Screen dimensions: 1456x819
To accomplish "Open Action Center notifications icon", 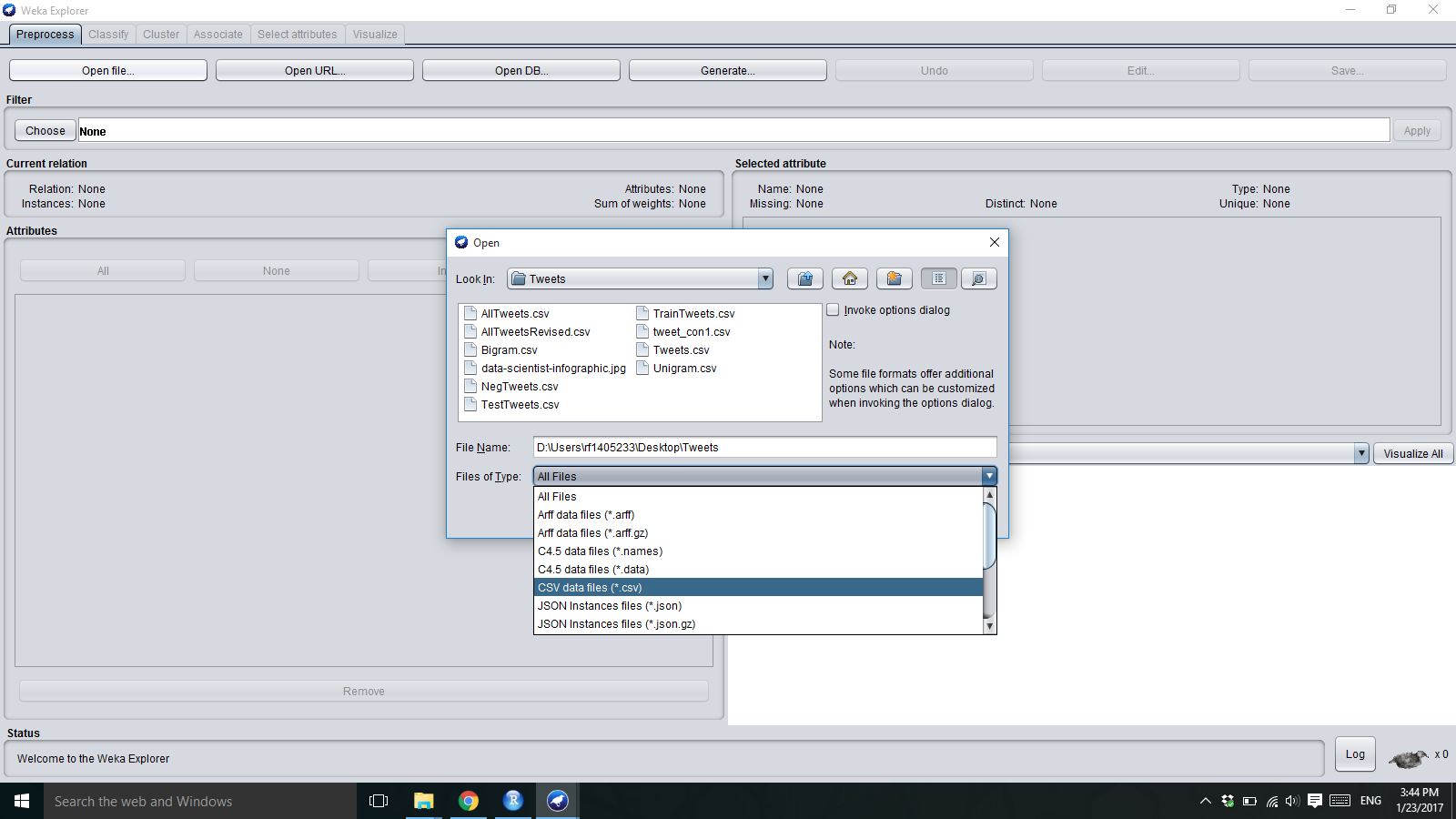I will tap(1315, 801).
